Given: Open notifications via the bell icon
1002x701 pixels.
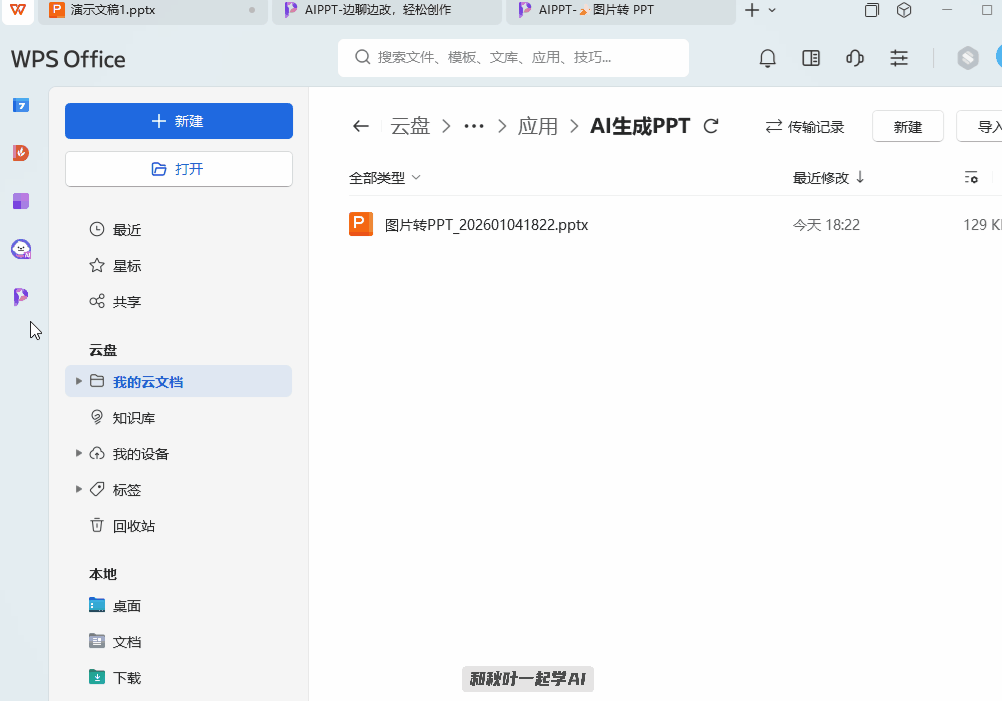Looking at the screenshot, I should [767, 58].
